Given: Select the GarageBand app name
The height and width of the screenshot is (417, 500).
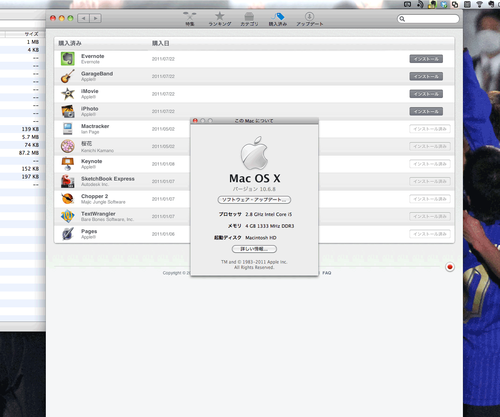Looking at the screenshot, I should click(x=97, y=74).
